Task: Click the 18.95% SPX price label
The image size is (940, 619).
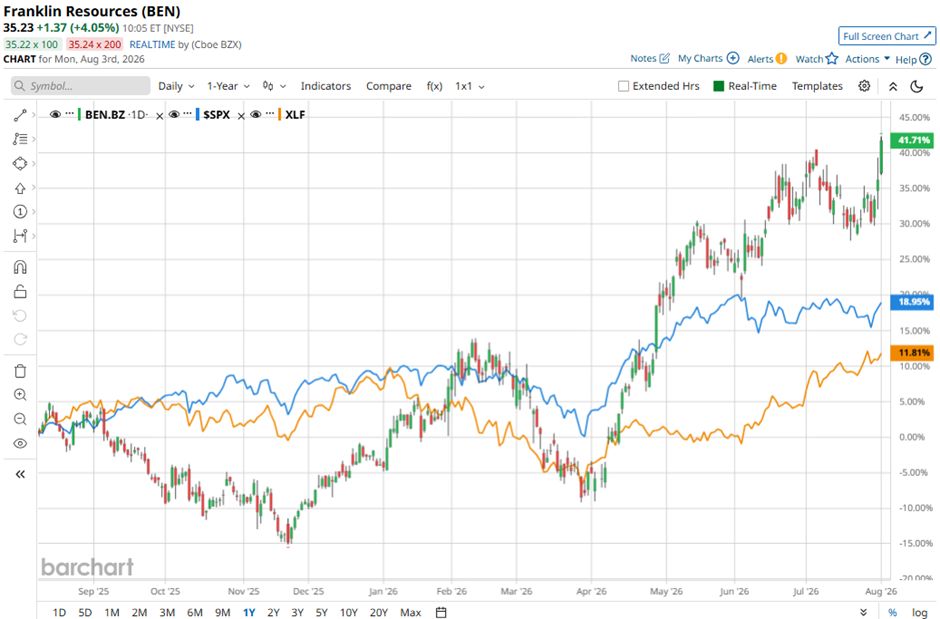Action: click(912, 301)
